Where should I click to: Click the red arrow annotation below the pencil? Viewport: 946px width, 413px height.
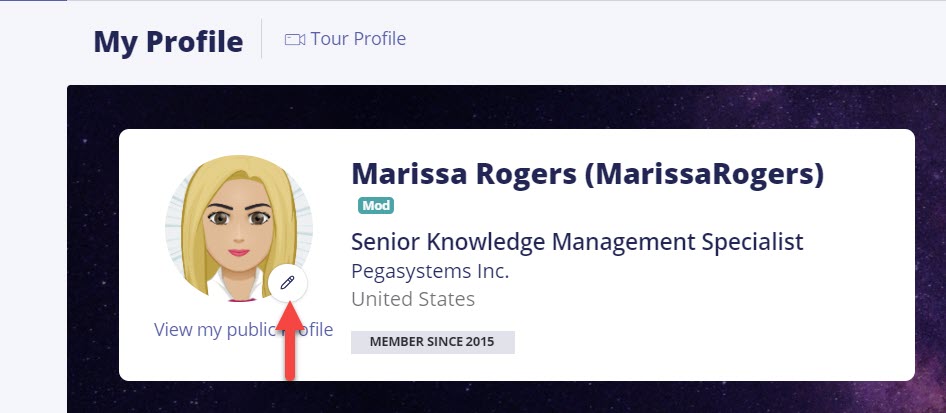tap(290, 341)
